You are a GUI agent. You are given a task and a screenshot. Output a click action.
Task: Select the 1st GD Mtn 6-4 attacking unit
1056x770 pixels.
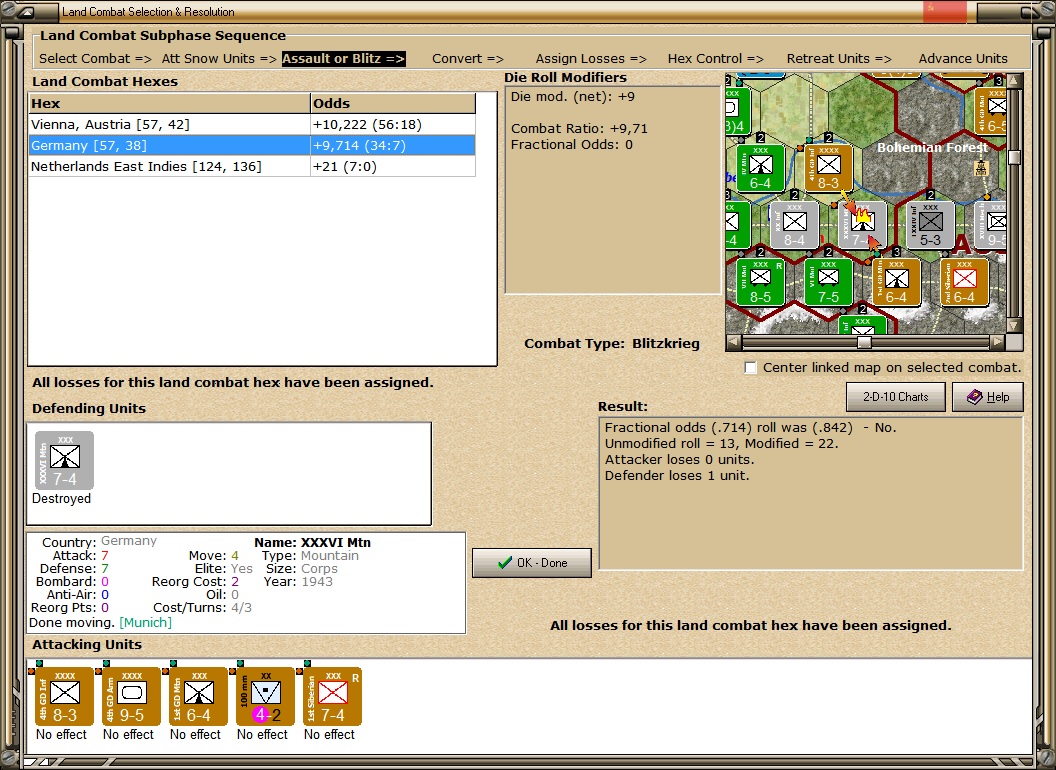tap(199, 697)
